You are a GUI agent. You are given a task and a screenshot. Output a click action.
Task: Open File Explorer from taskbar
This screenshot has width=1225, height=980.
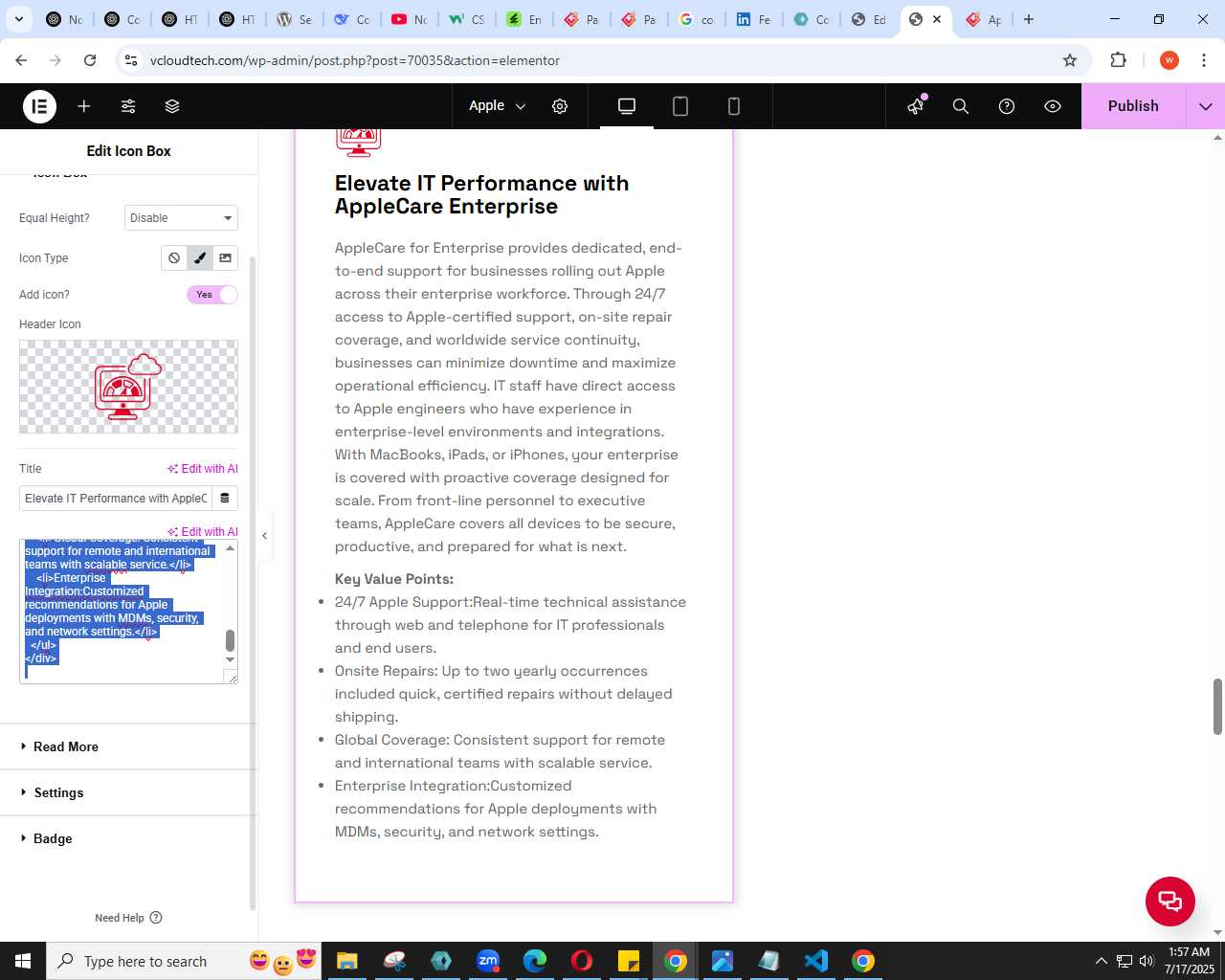346,961
